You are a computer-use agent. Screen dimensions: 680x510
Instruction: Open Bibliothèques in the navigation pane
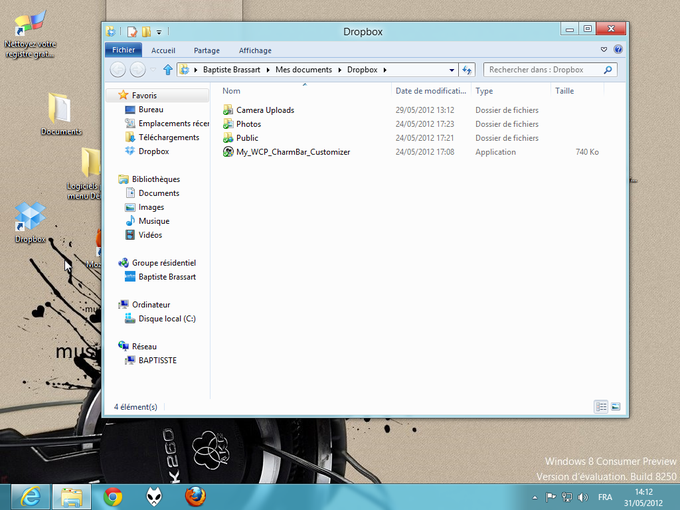click(x=156, y=179)
